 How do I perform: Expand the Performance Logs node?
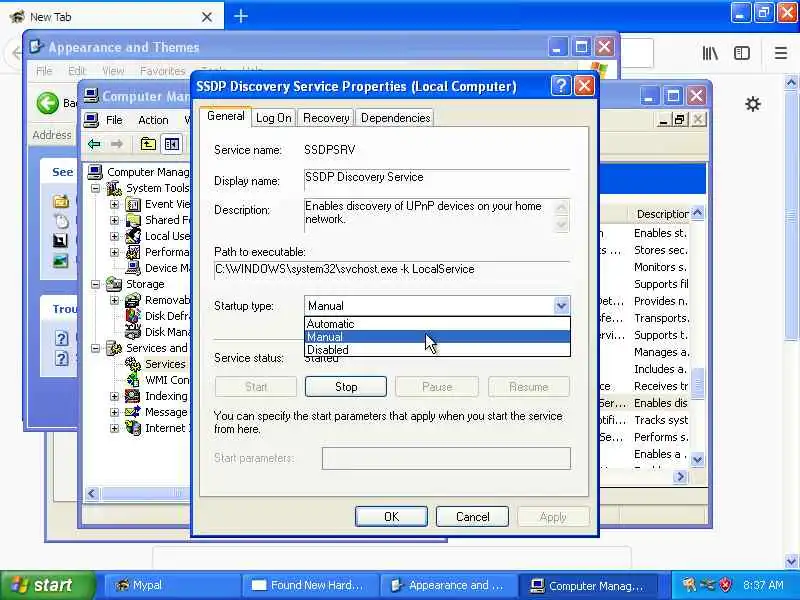click(x=114, y=252)
